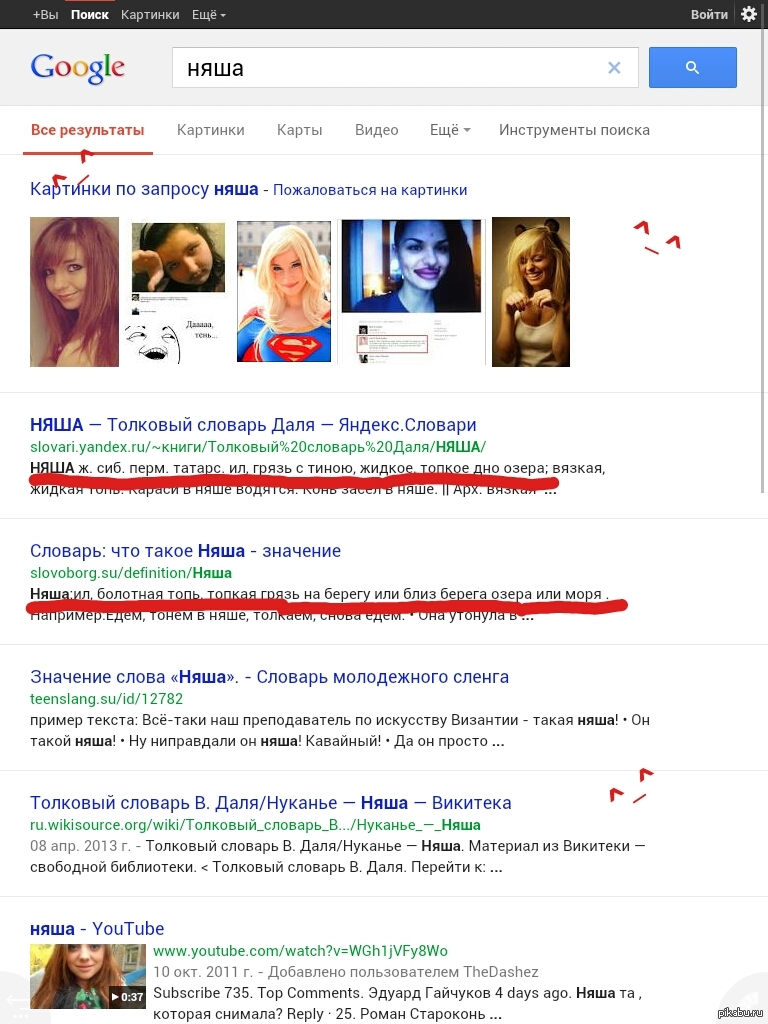Play the YouTube video thumbnail

click(88, 976)
